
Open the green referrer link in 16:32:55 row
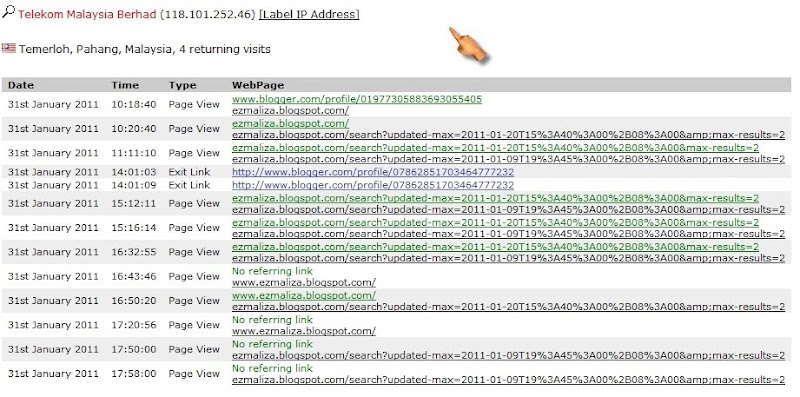click(495, 247)
